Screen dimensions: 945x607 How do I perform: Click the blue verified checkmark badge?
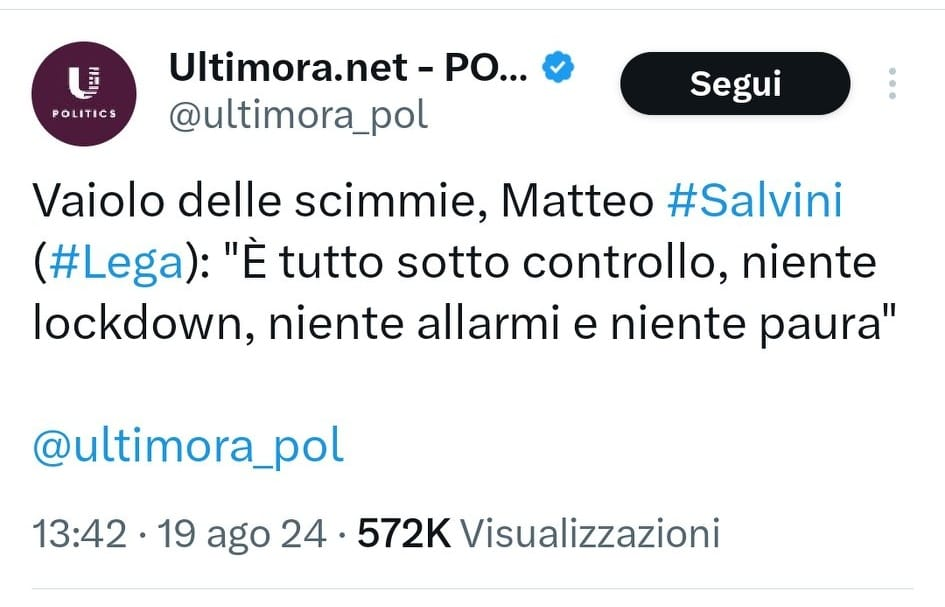click(x=558, y=68)
